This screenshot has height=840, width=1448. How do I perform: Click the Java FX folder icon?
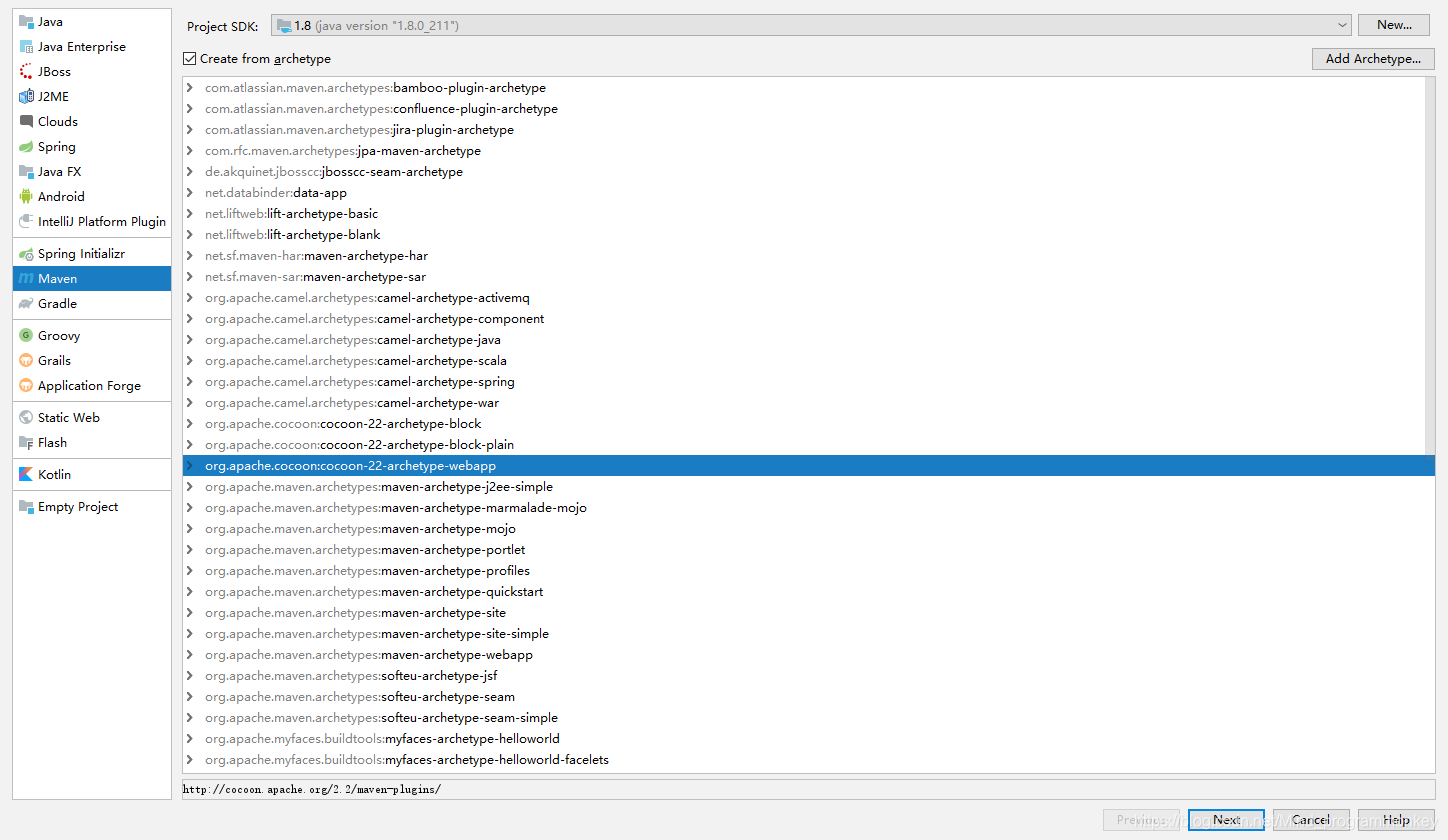tap(26, 171)
